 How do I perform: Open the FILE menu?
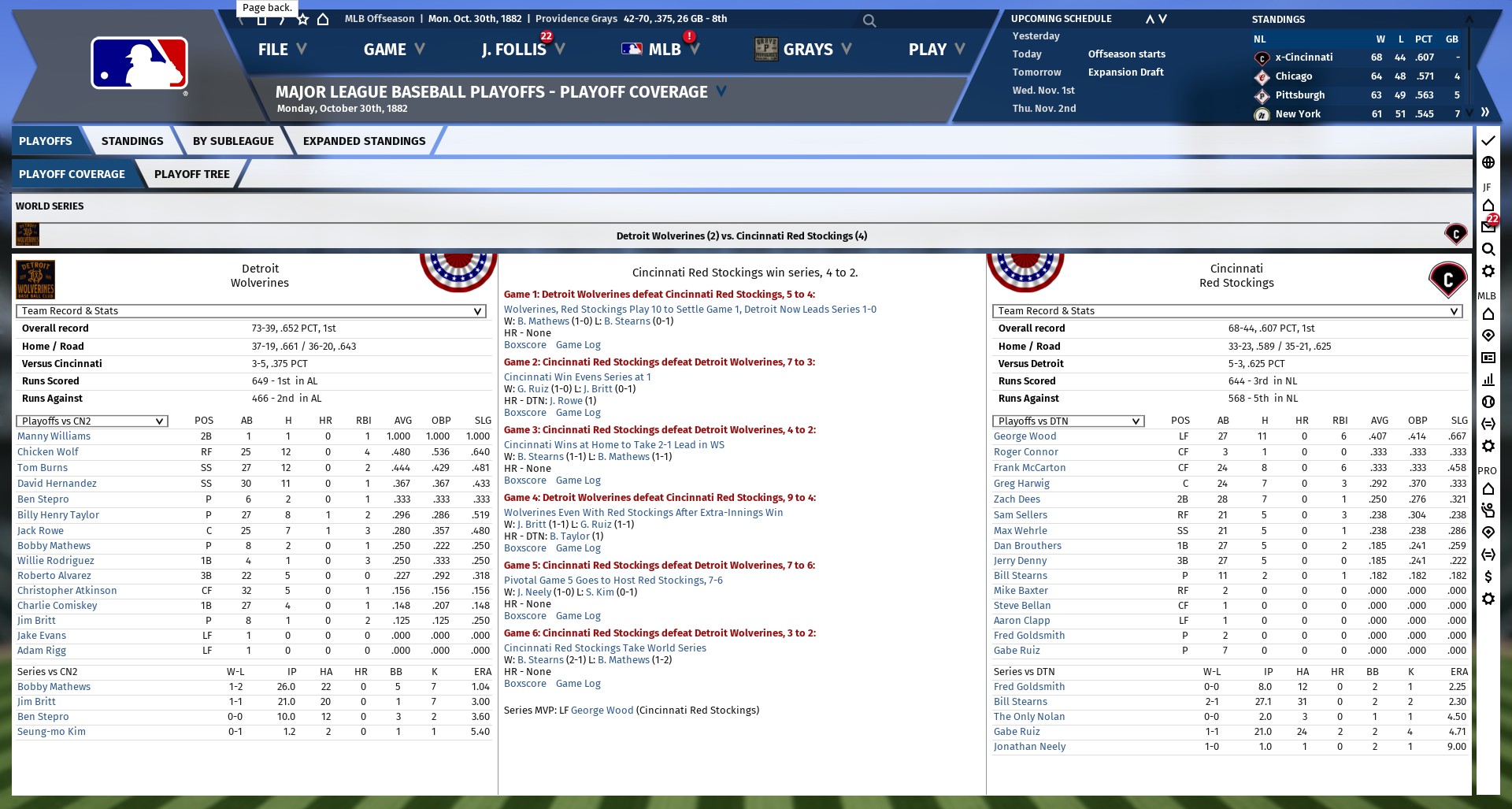pos(282,49)
